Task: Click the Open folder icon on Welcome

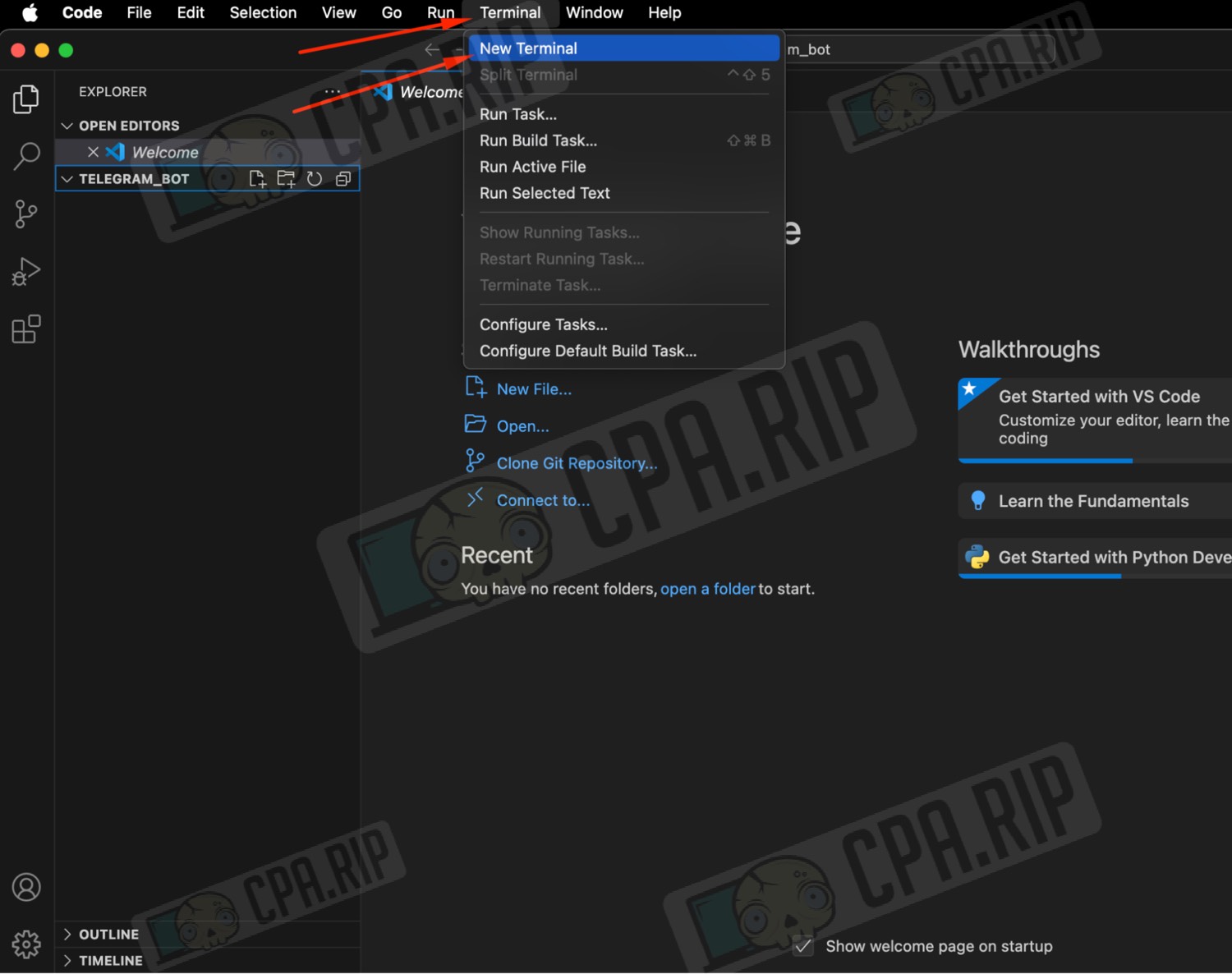Action: [476, 425]
